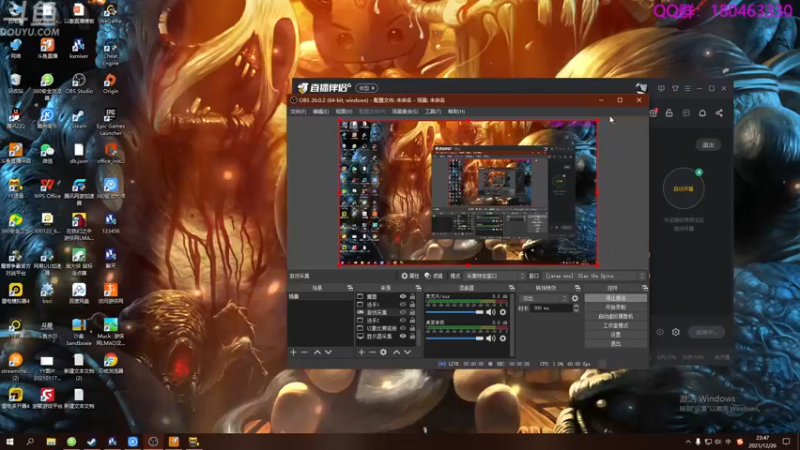Viewport: 800px width, 450px height.
Task: Open settings gear at 直播伴侣 bottom
Action: (676, 332)
